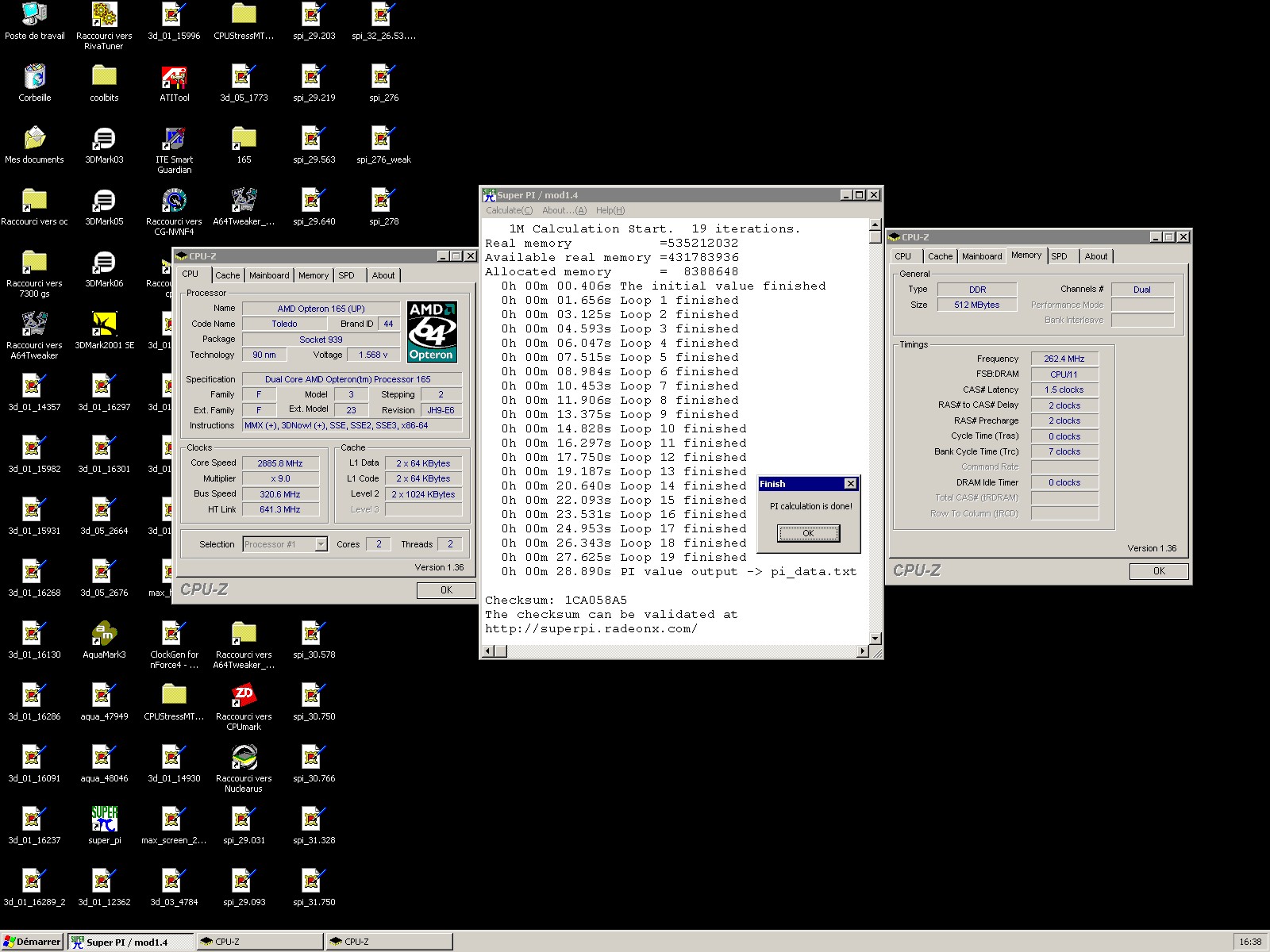Open the folder named 165
The image size is (1270, 952).
(244, 145)
